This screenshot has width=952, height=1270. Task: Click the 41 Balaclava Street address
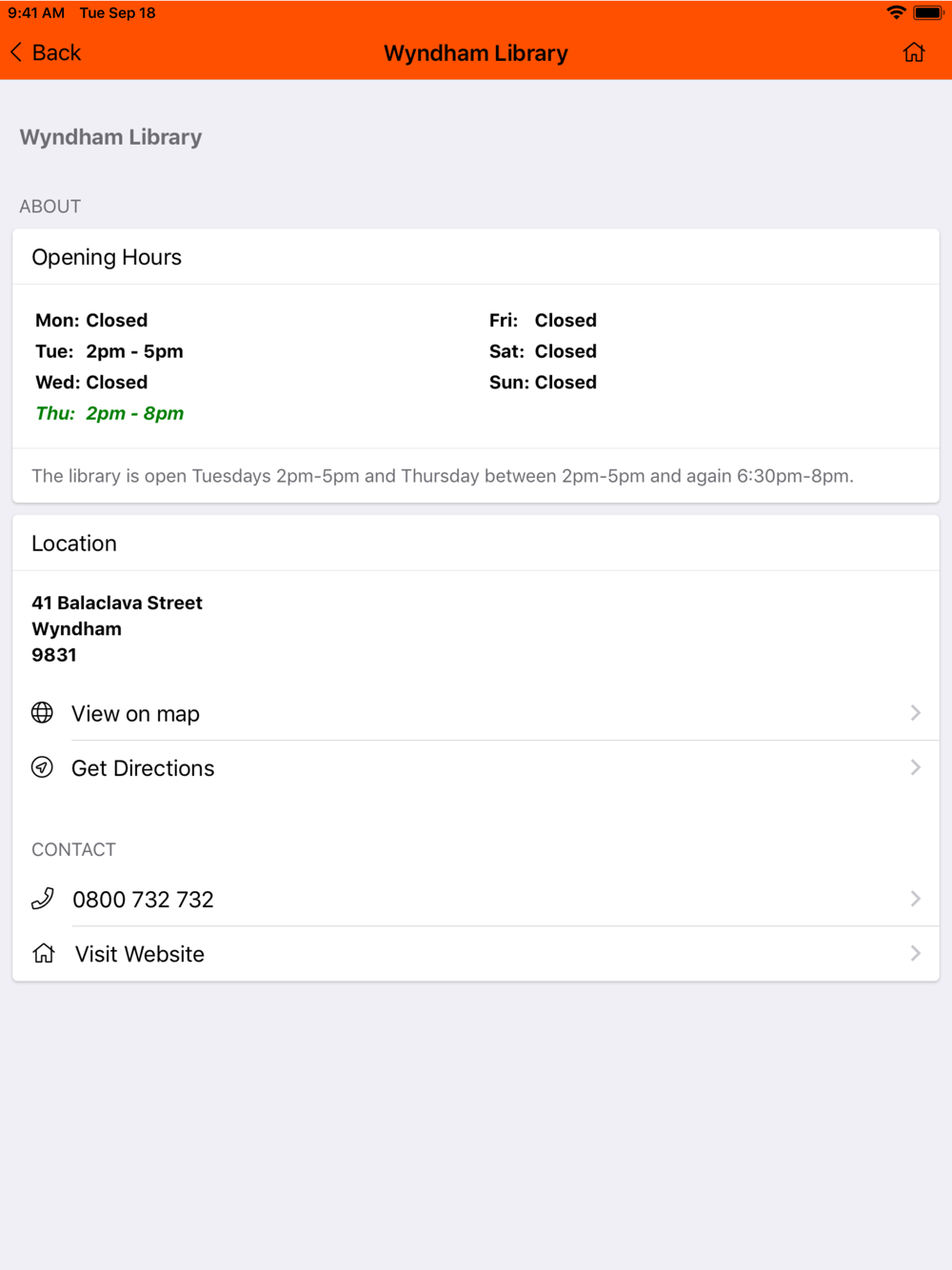point(117,603)
